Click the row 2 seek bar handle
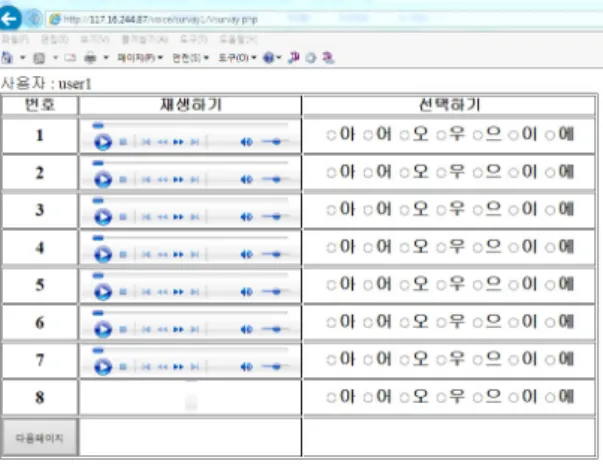This screenshot has height=464, width=603. pos(98,163)
